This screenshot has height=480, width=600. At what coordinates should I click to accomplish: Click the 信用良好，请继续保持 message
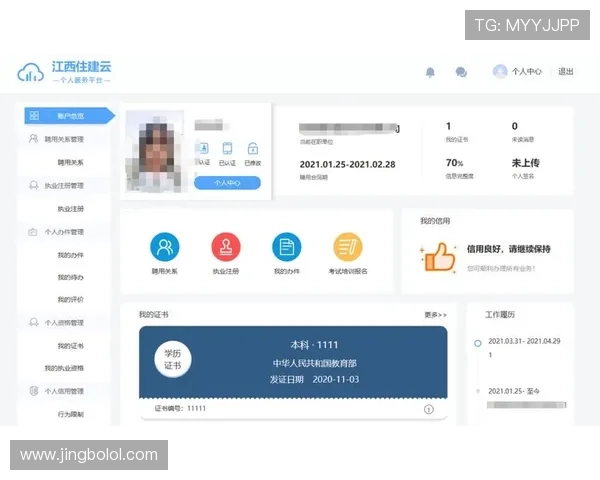coord(509,249)
